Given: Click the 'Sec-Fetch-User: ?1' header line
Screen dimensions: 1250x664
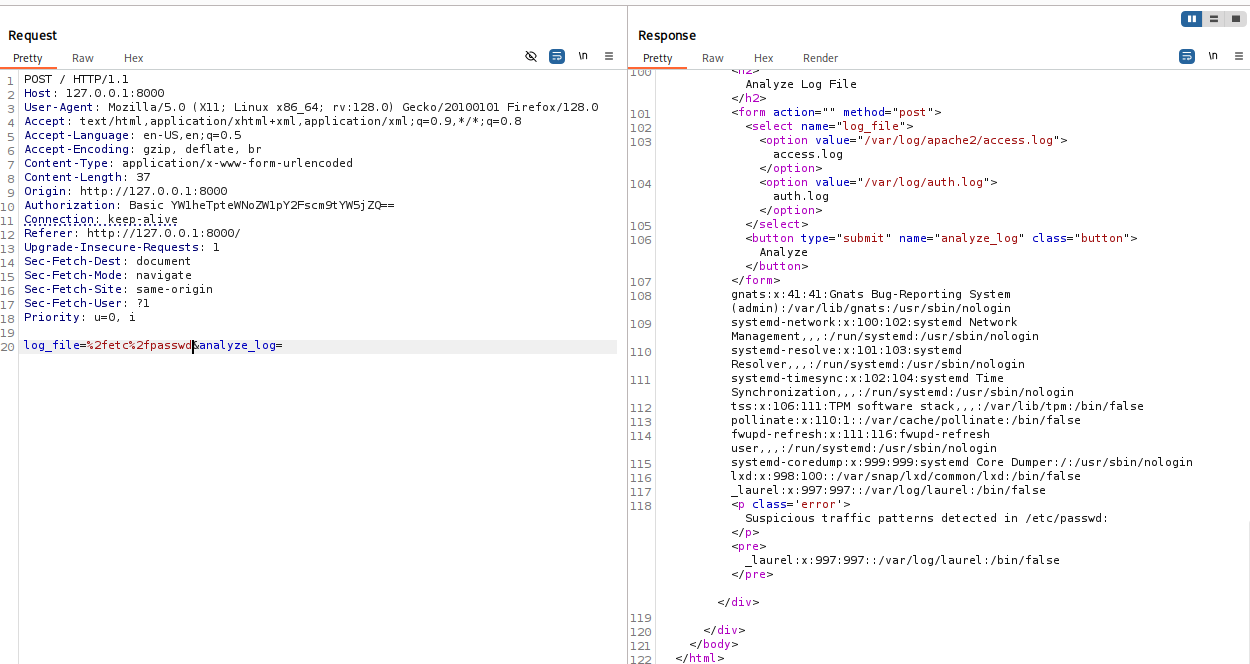Looking at the screenshot, I should pos(87,304).
